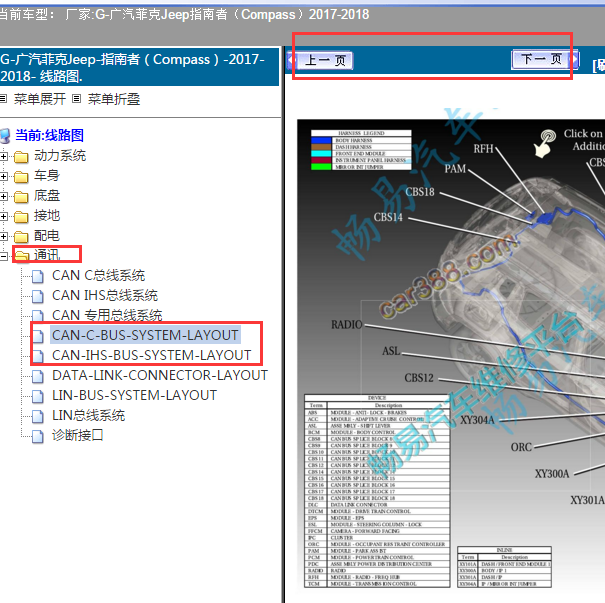
Task: Click the pointing hand icon in diagram
Action: click(545, 144)
